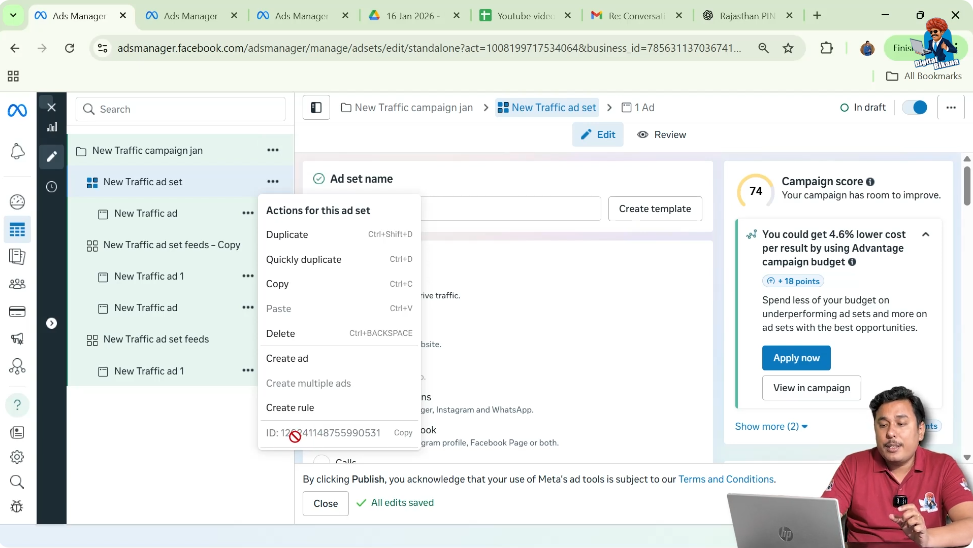973x548 pixels.
Task: Copy the ad set ID
Action: (x=403, y=433)
